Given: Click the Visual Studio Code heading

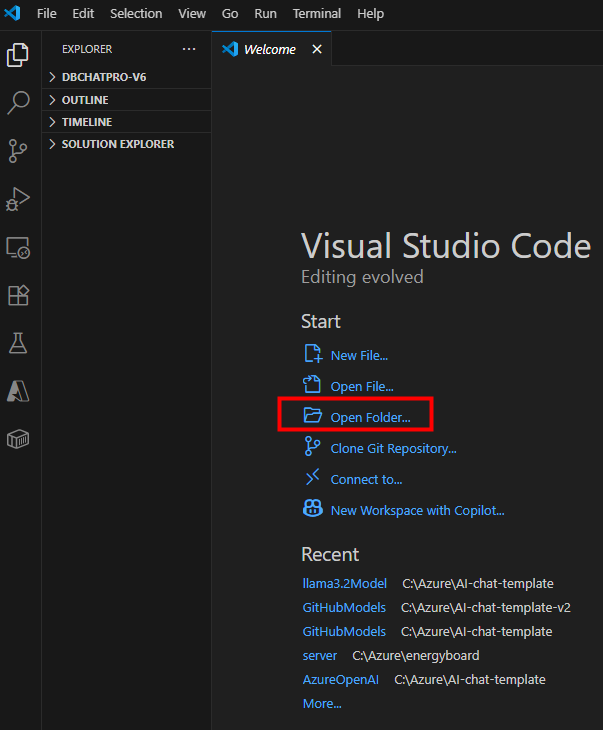Looking at the screenshot, I should (x=446, y=245).
